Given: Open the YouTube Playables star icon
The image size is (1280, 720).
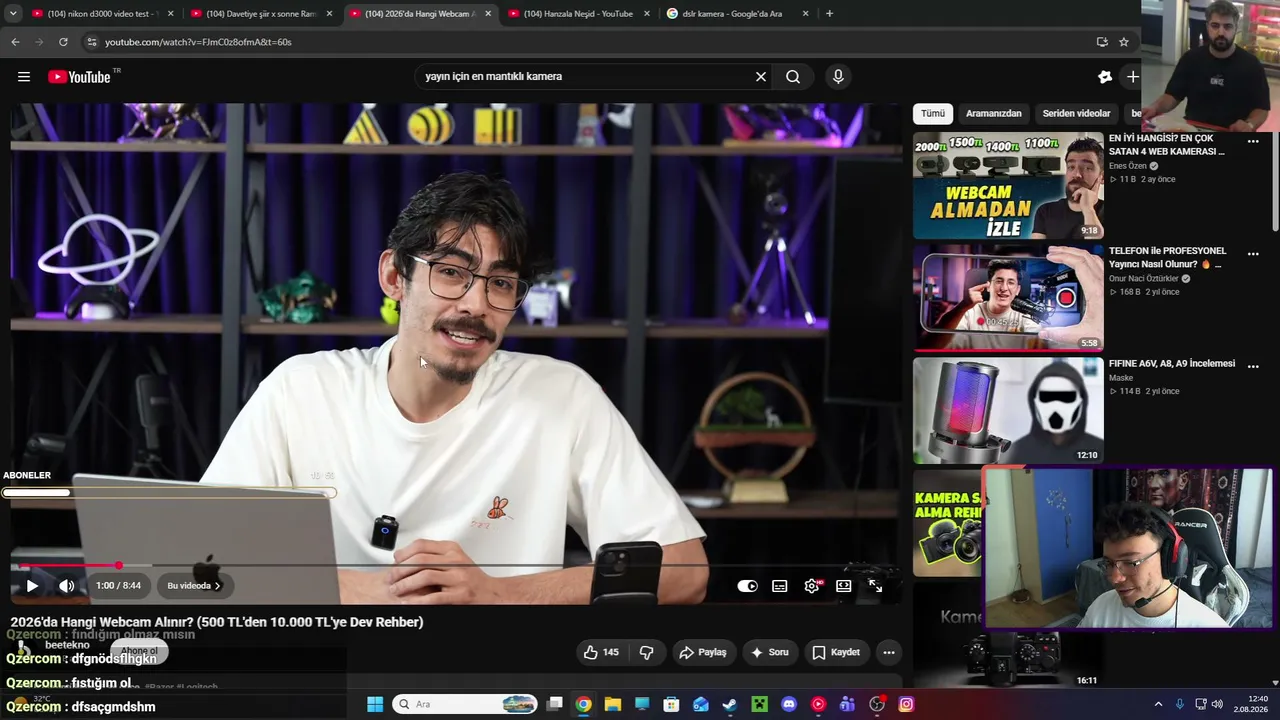Looking at the screenshot, I should pos(1105,77).
